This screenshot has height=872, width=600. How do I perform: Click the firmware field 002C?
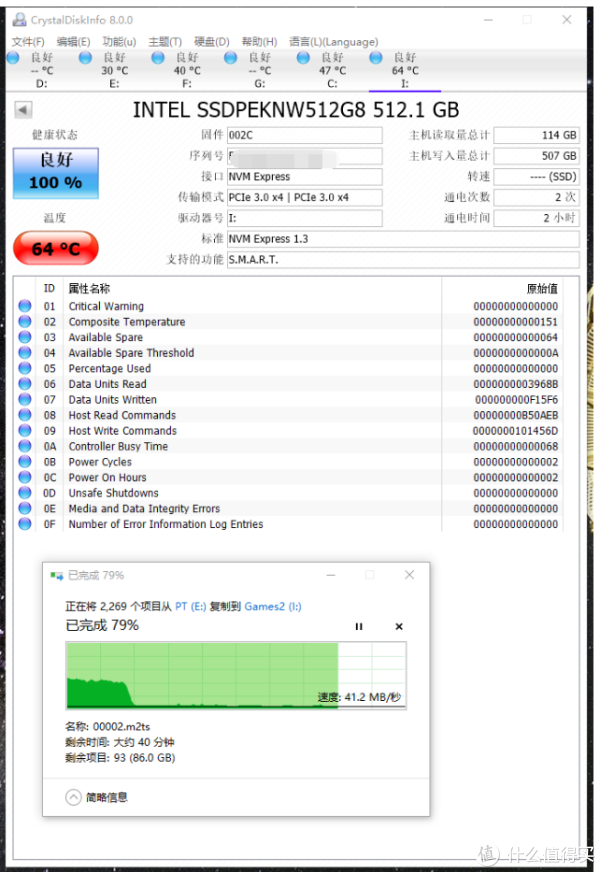305,135
